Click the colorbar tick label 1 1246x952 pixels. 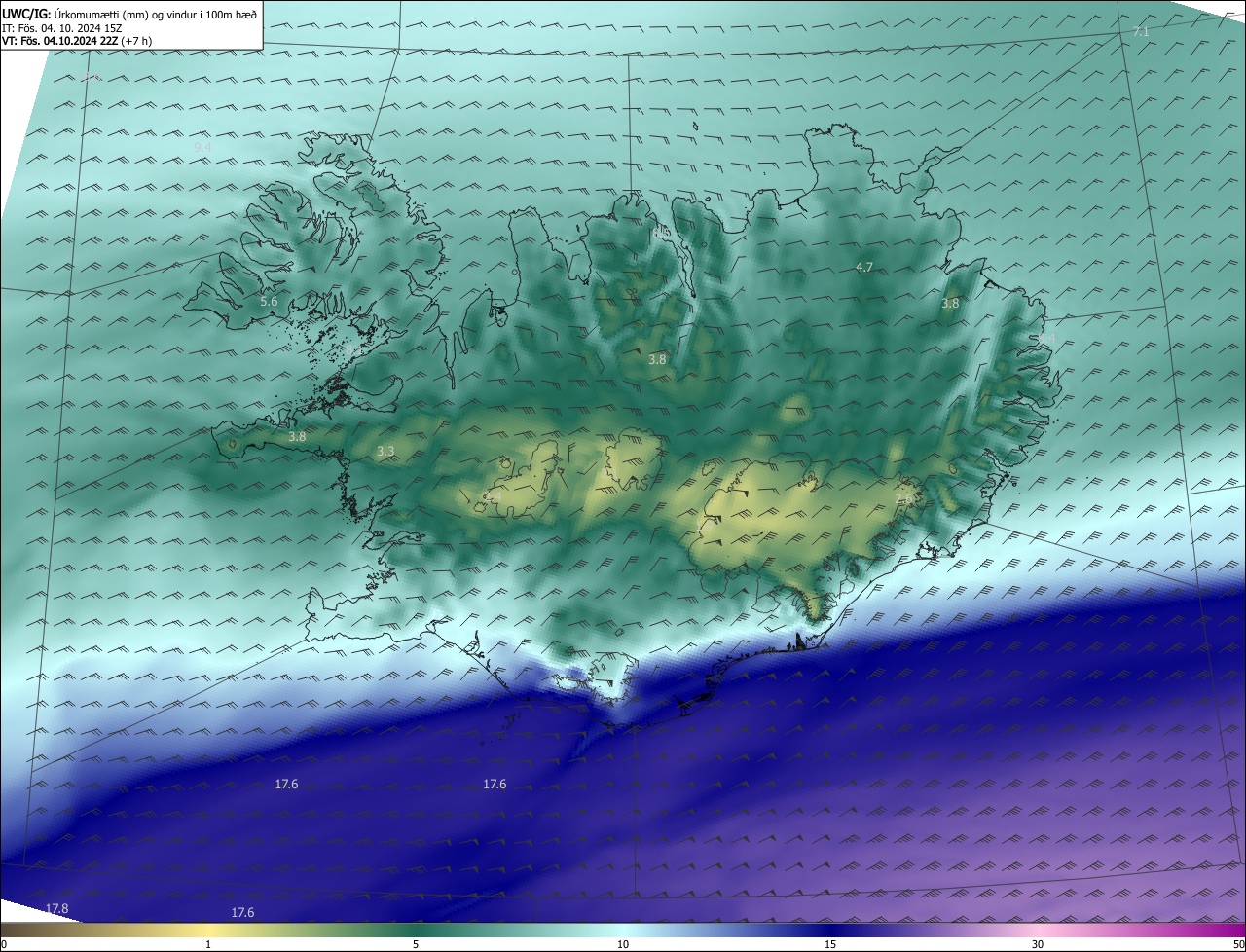pos(208,944)
